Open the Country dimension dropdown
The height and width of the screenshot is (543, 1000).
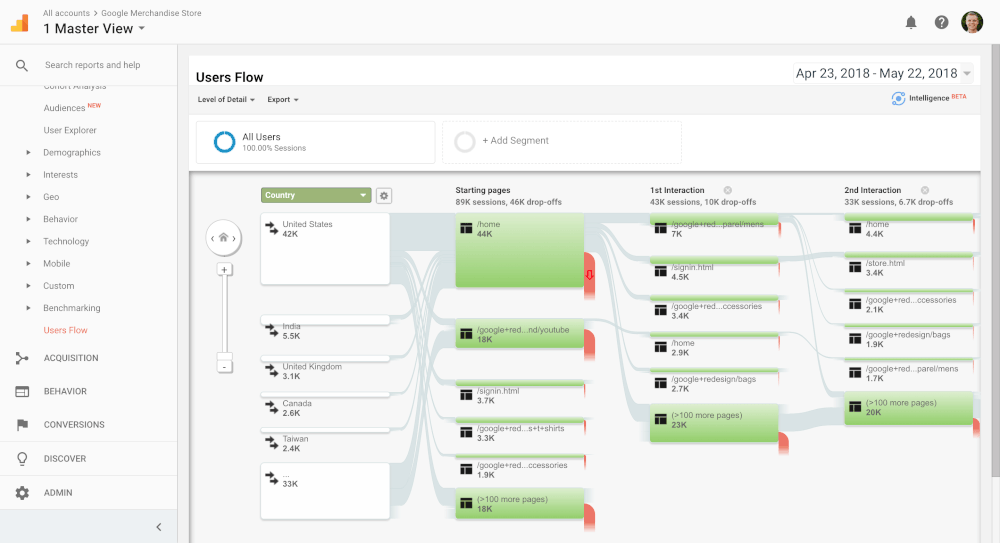[x=316, y=196]
